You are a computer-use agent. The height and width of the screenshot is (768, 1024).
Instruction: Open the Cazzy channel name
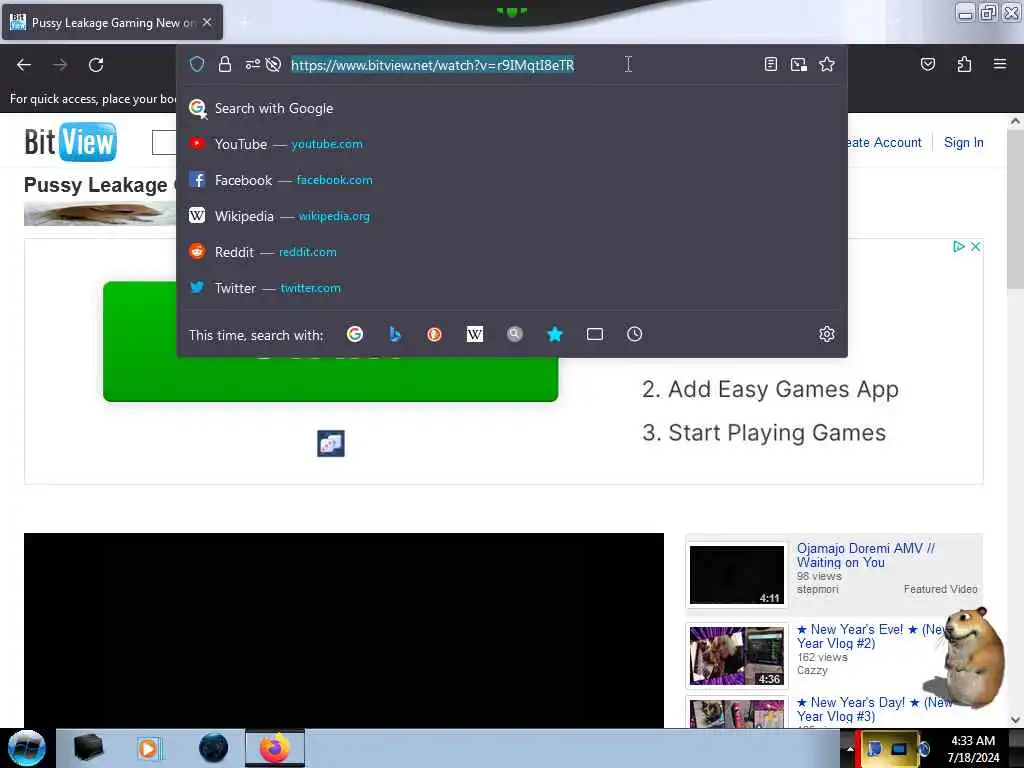(x=812, y=670)
